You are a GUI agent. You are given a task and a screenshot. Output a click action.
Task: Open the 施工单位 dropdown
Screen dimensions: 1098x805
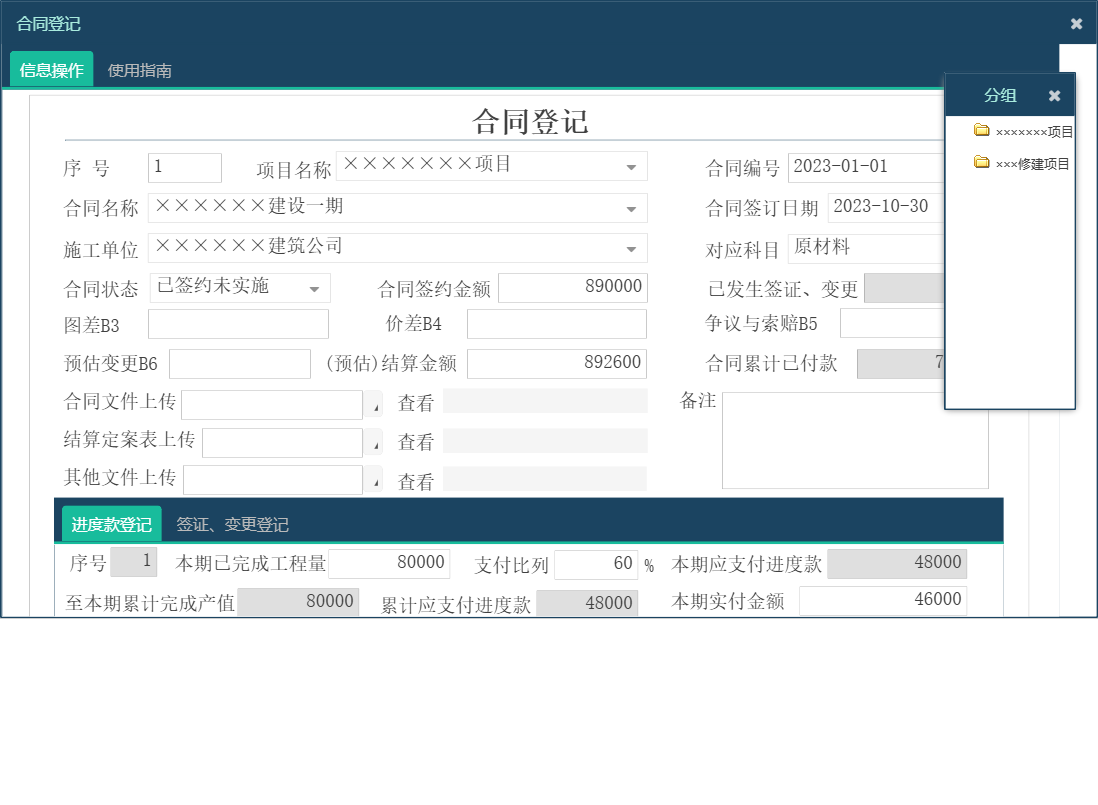click(632, 248)
